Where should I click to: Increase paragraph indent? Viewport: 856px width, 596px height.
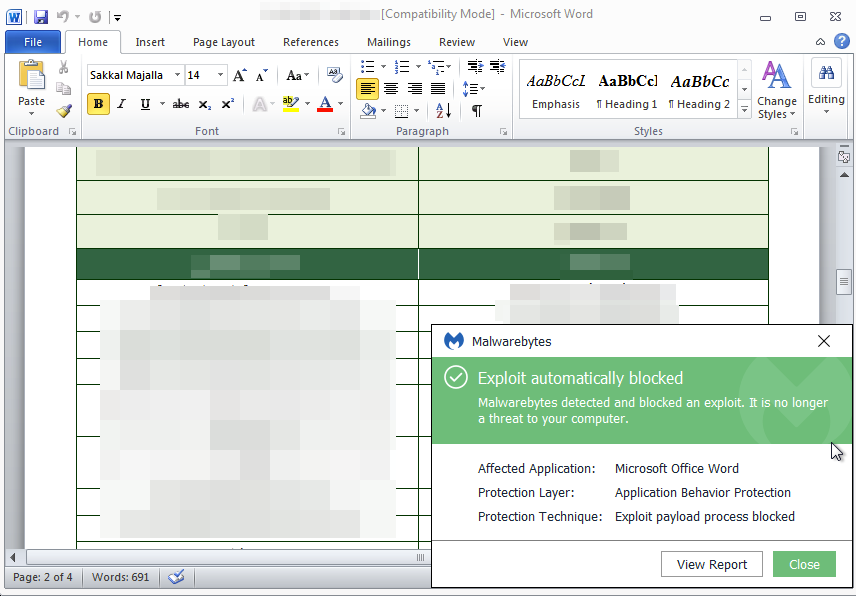497,67
